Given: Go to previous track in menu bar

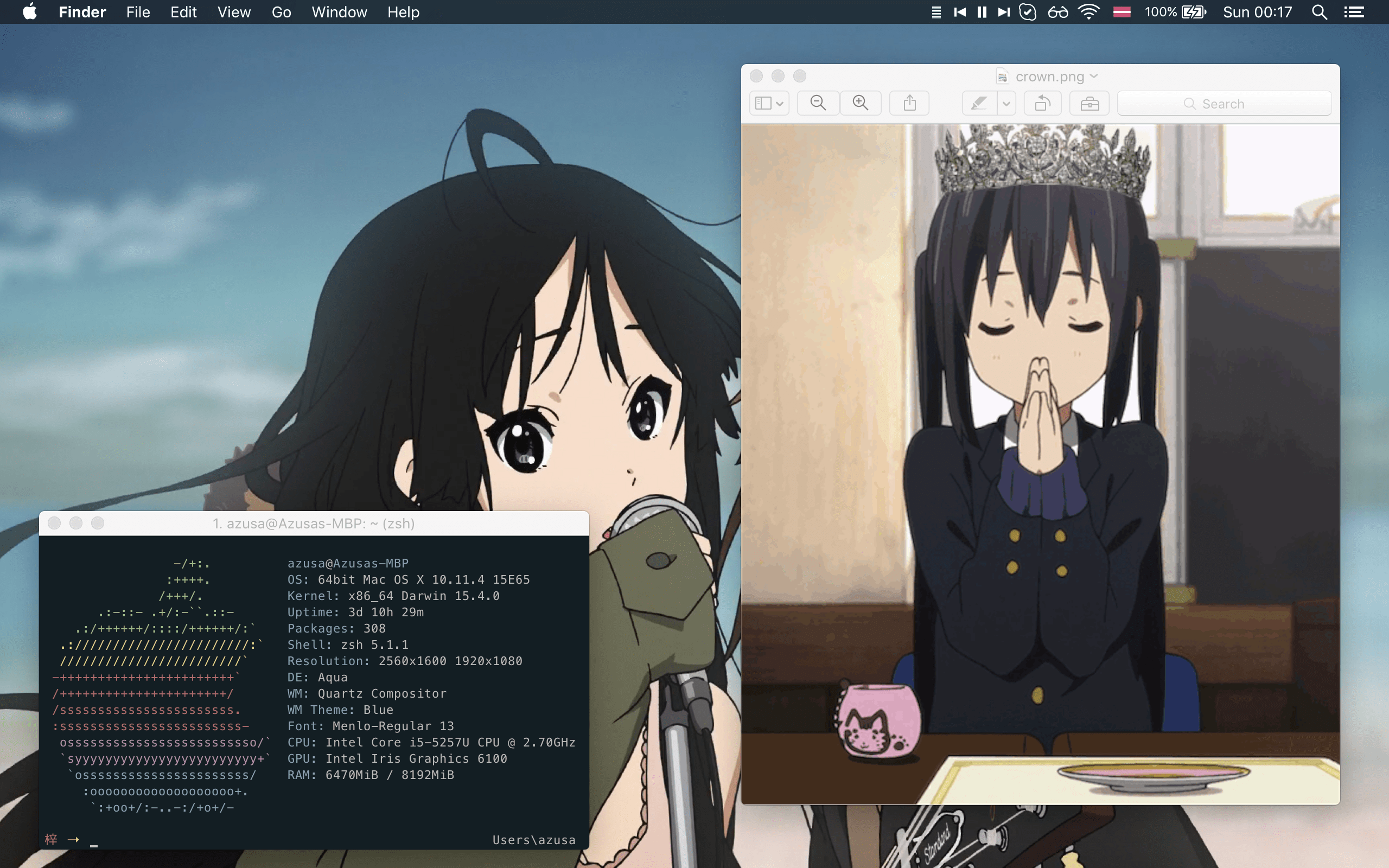Looking at the screenshot, I should pyautogui.click(x=960, y=12).
